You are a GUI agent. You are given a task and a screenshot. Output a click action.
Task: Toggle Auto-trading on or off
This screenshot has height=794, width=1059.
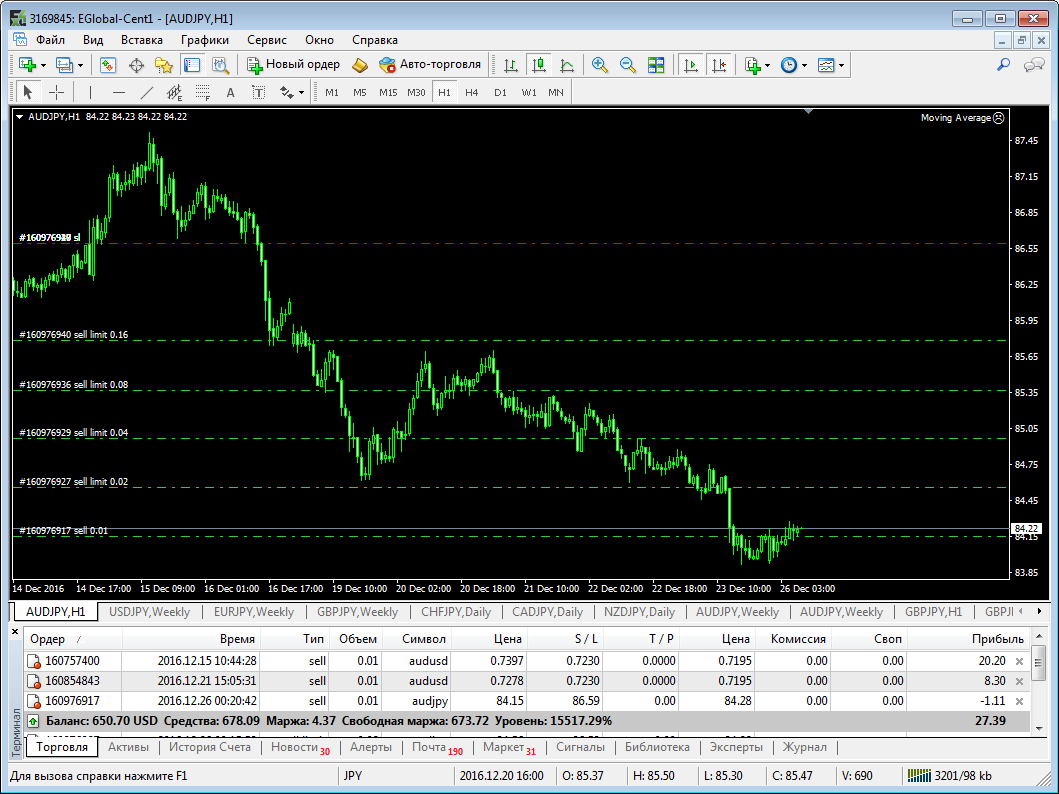[x=430, y=65]
